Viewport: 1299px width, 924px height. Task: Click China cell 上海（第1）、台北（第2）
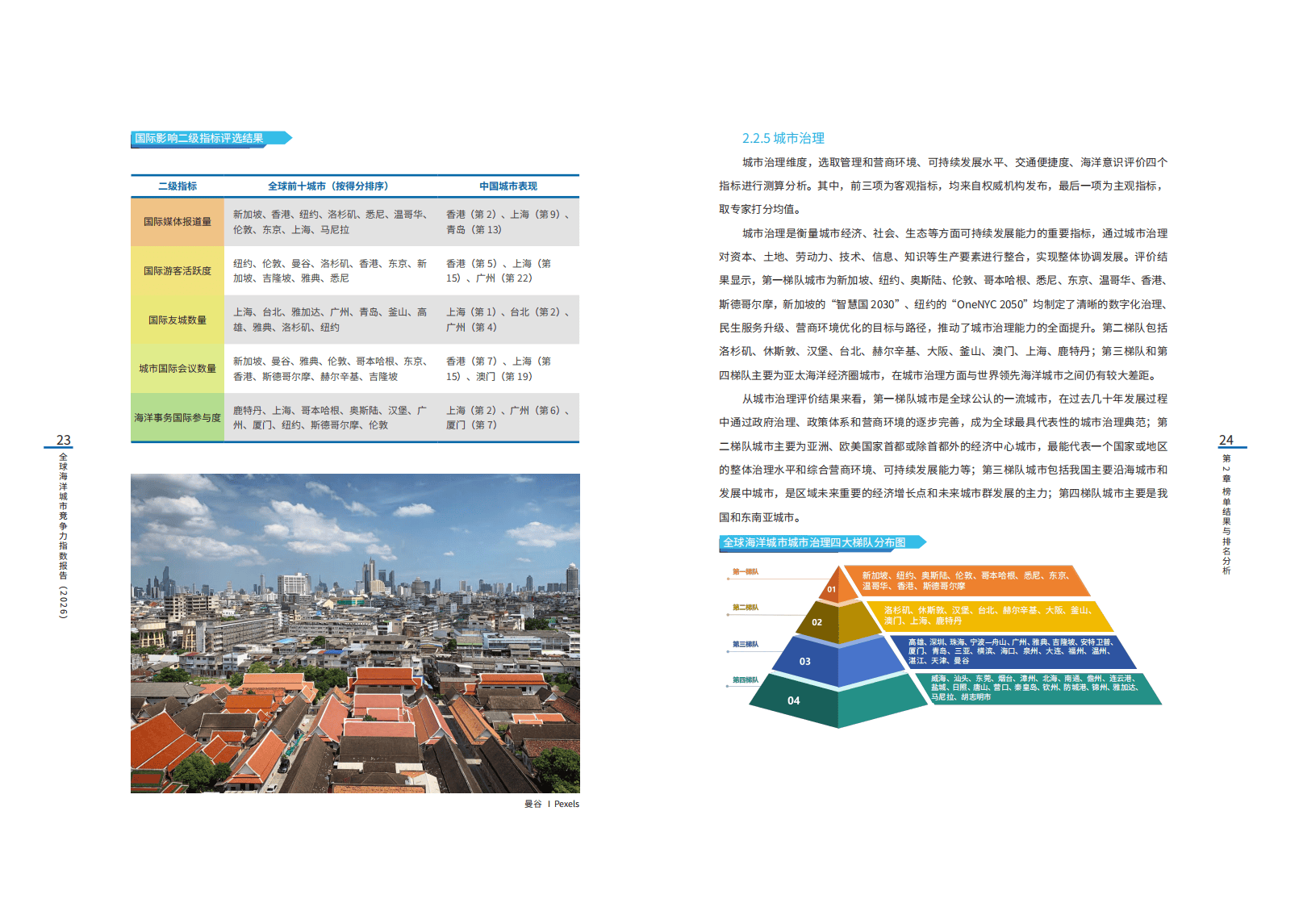tap(508, 320)
